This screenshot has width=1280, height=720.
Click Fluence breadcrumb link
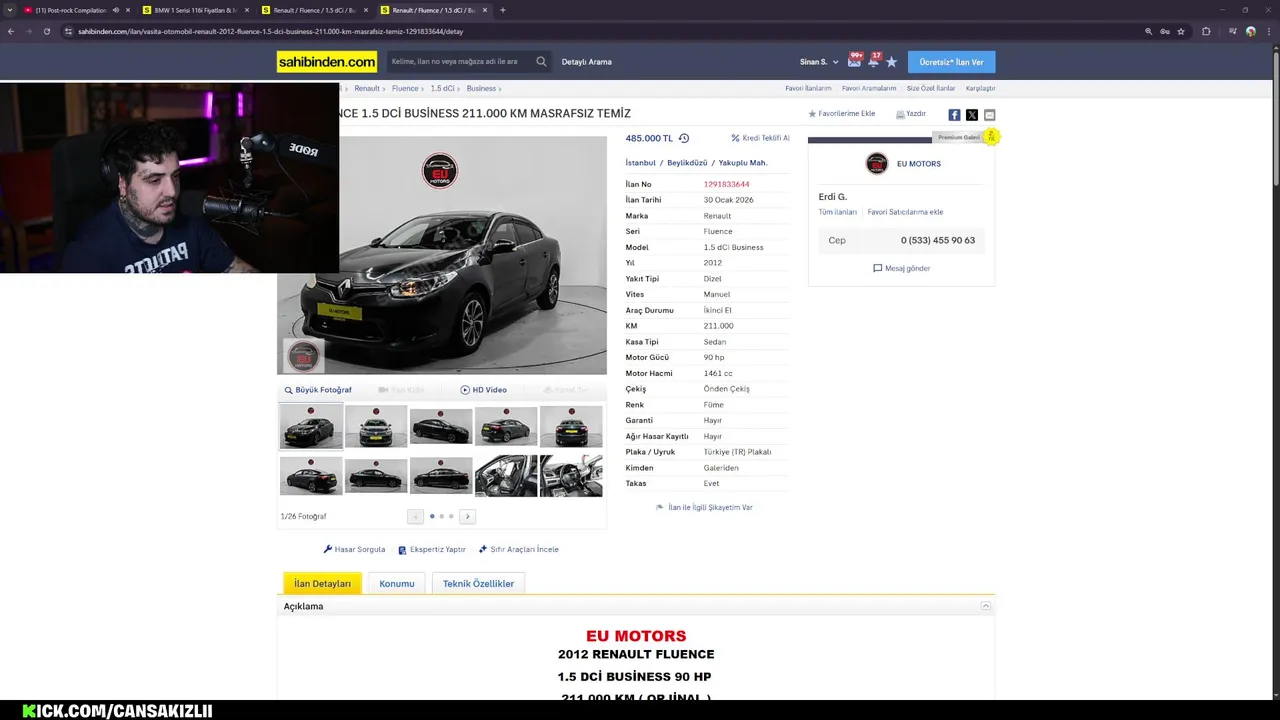tap(405, 88)
